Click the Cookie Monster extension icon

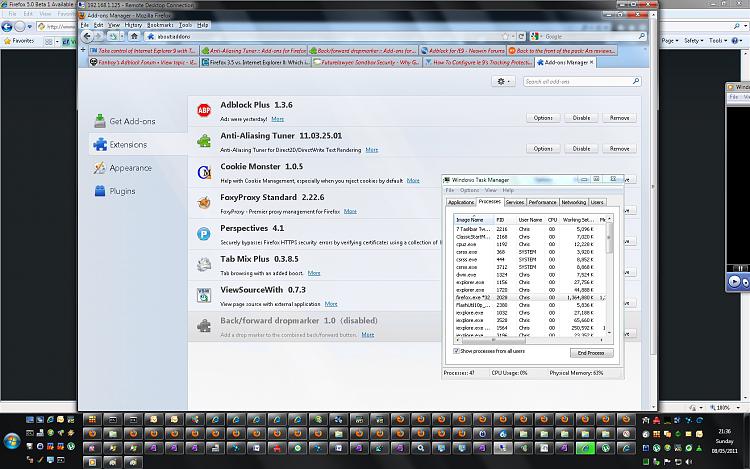click(x=204, y=172)
